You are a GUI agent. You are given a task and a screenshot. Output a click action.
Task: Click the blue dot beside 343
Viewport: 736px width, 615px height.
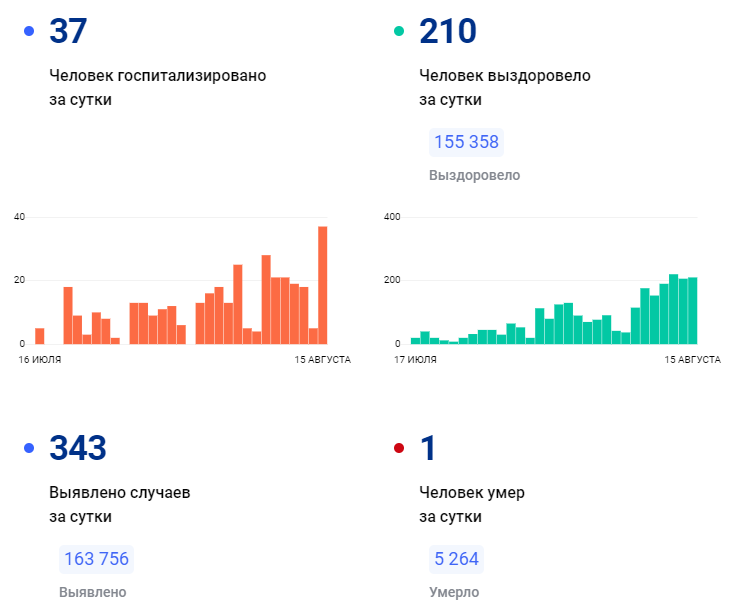29,448
